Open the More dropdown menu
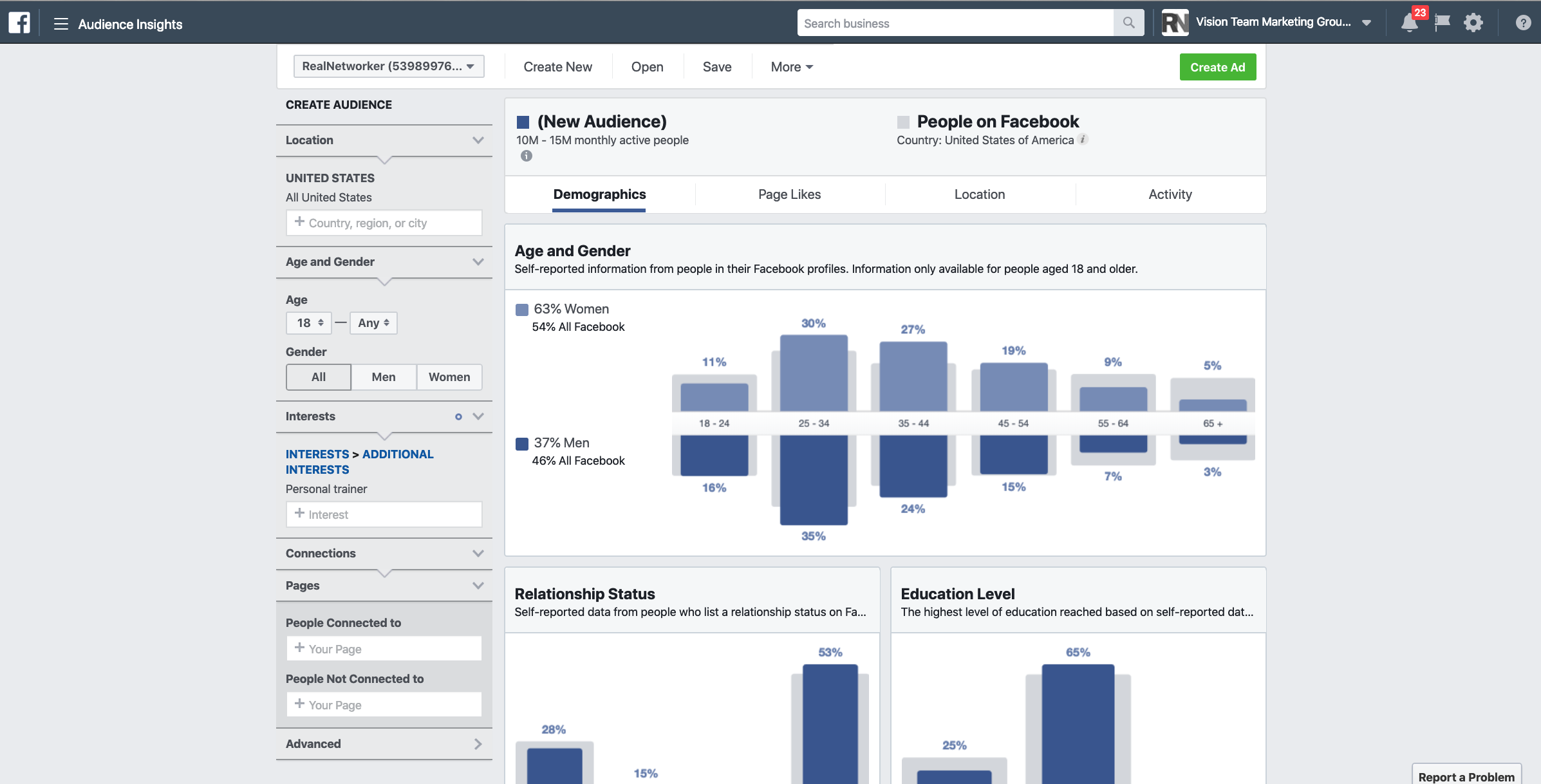1541x784 pixels. tap(792, 67)
